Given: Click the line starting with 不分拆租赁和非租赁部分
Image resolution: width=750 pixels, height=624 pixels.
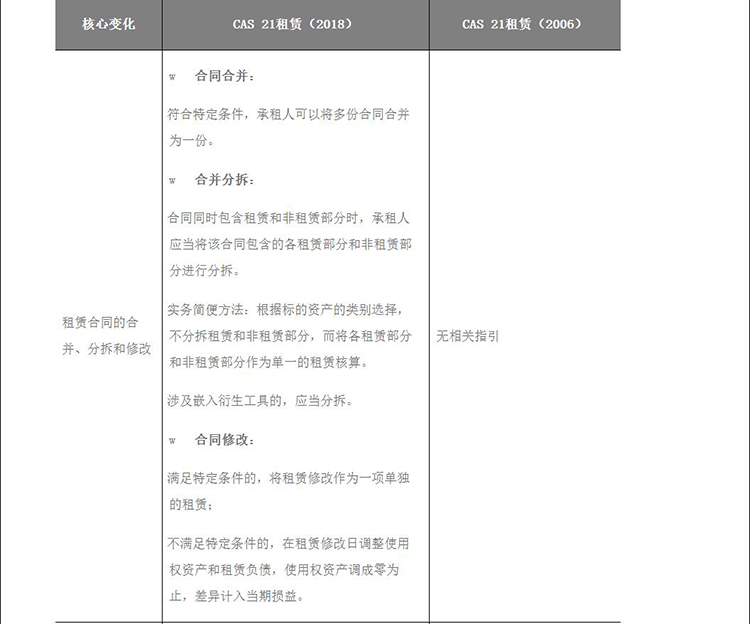Looking at the screenshot, I should point(288,337).
